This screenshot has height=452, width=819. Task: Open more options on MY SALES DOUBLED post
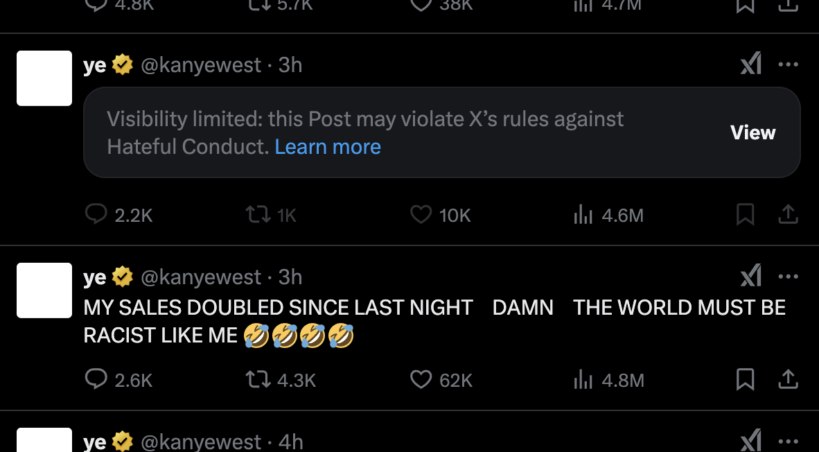(788, 277)
